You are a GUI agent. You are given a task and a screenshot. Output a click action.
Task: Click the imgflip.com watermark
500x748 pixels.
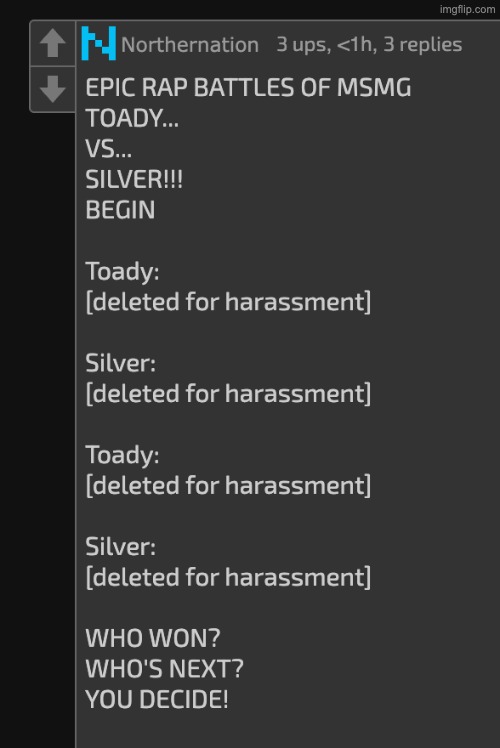point(467,10)
